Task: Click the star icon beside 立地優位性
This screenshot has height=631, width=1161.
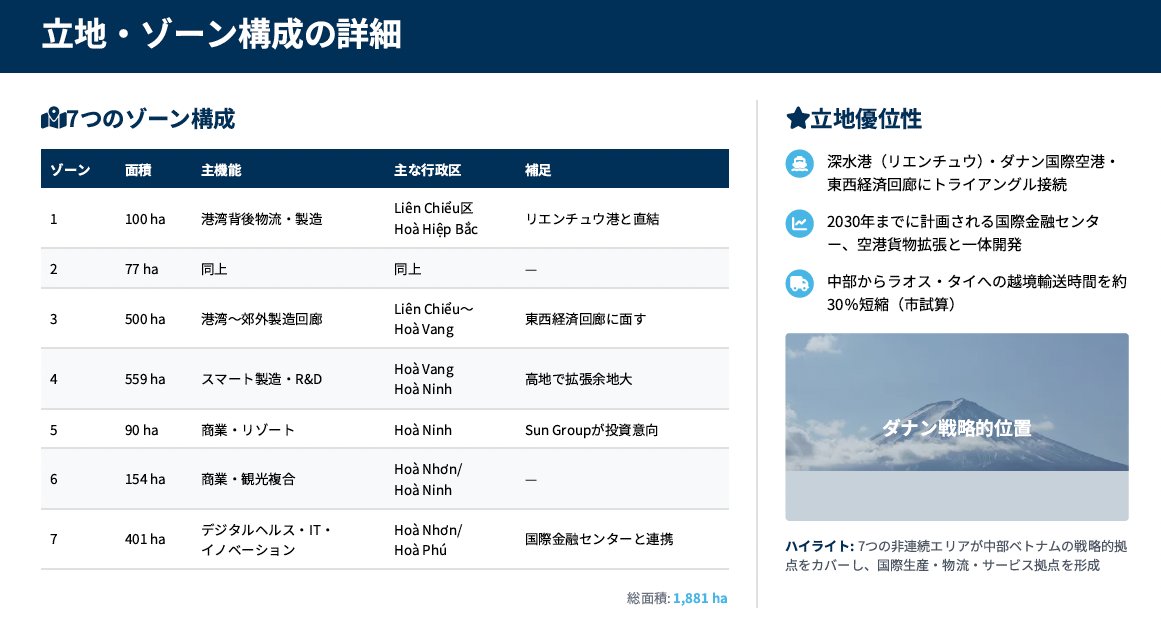Action: pyautogui.click(x=797, y=118)
